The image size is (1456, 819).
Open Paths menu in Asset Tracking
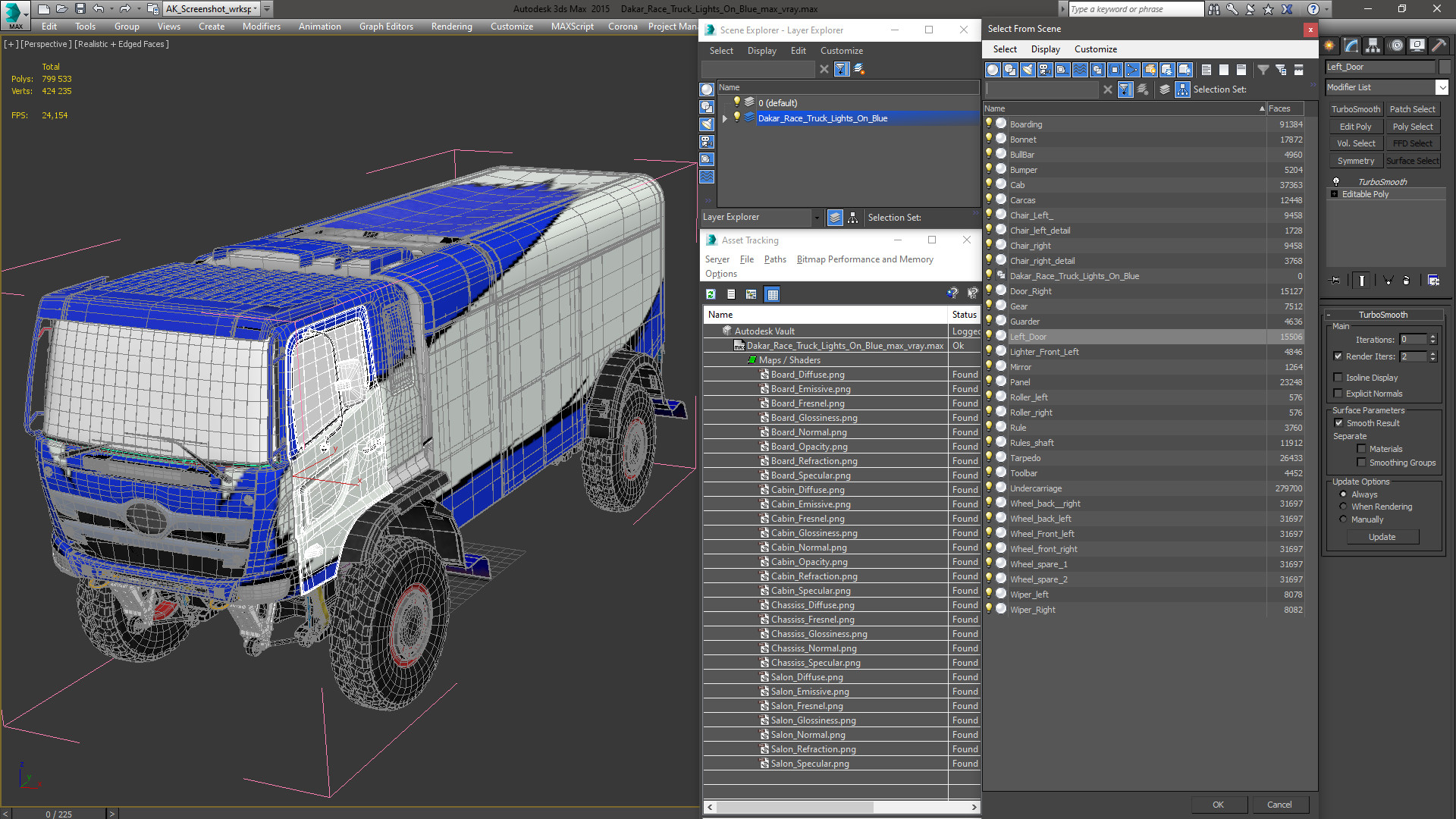tap(775, 259)
